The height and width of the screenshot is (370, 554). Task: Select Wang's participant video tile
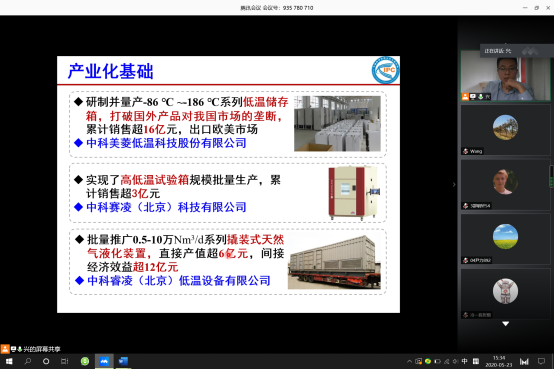coord(506,130)
